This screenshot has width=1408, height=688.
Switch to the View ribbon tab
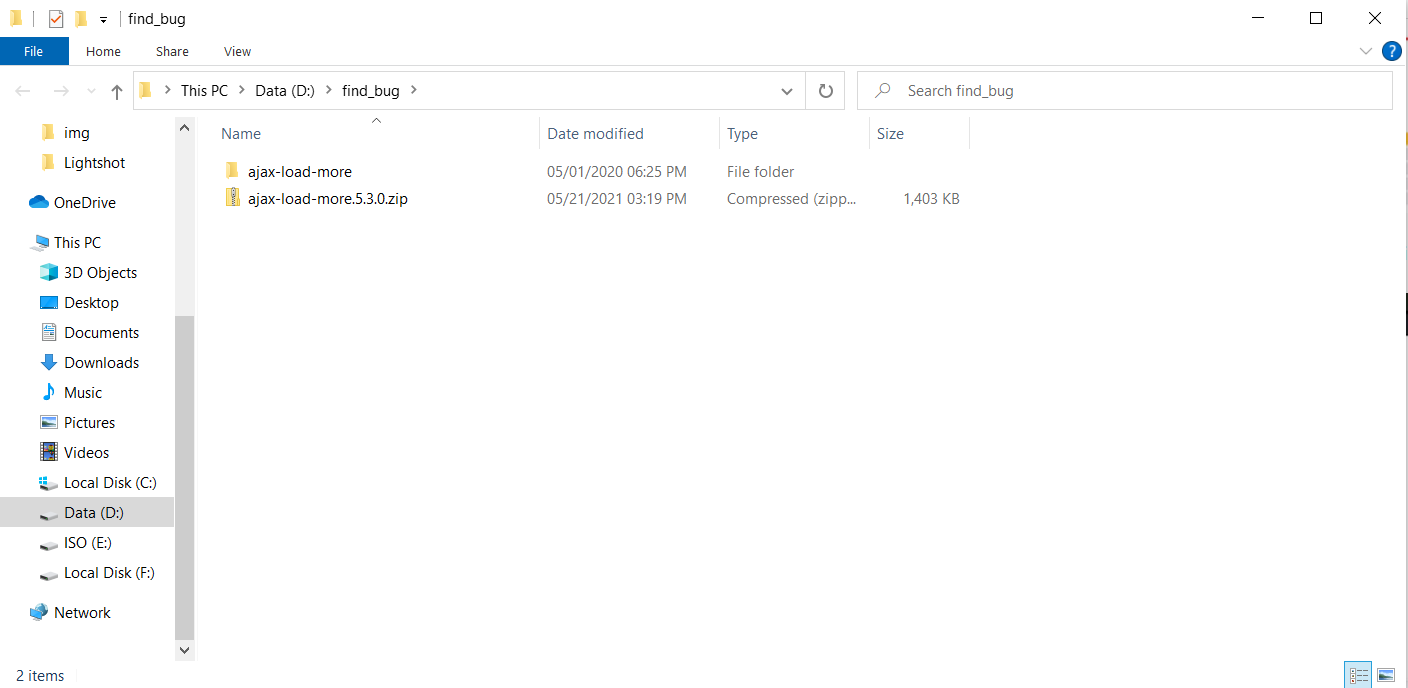237,51
